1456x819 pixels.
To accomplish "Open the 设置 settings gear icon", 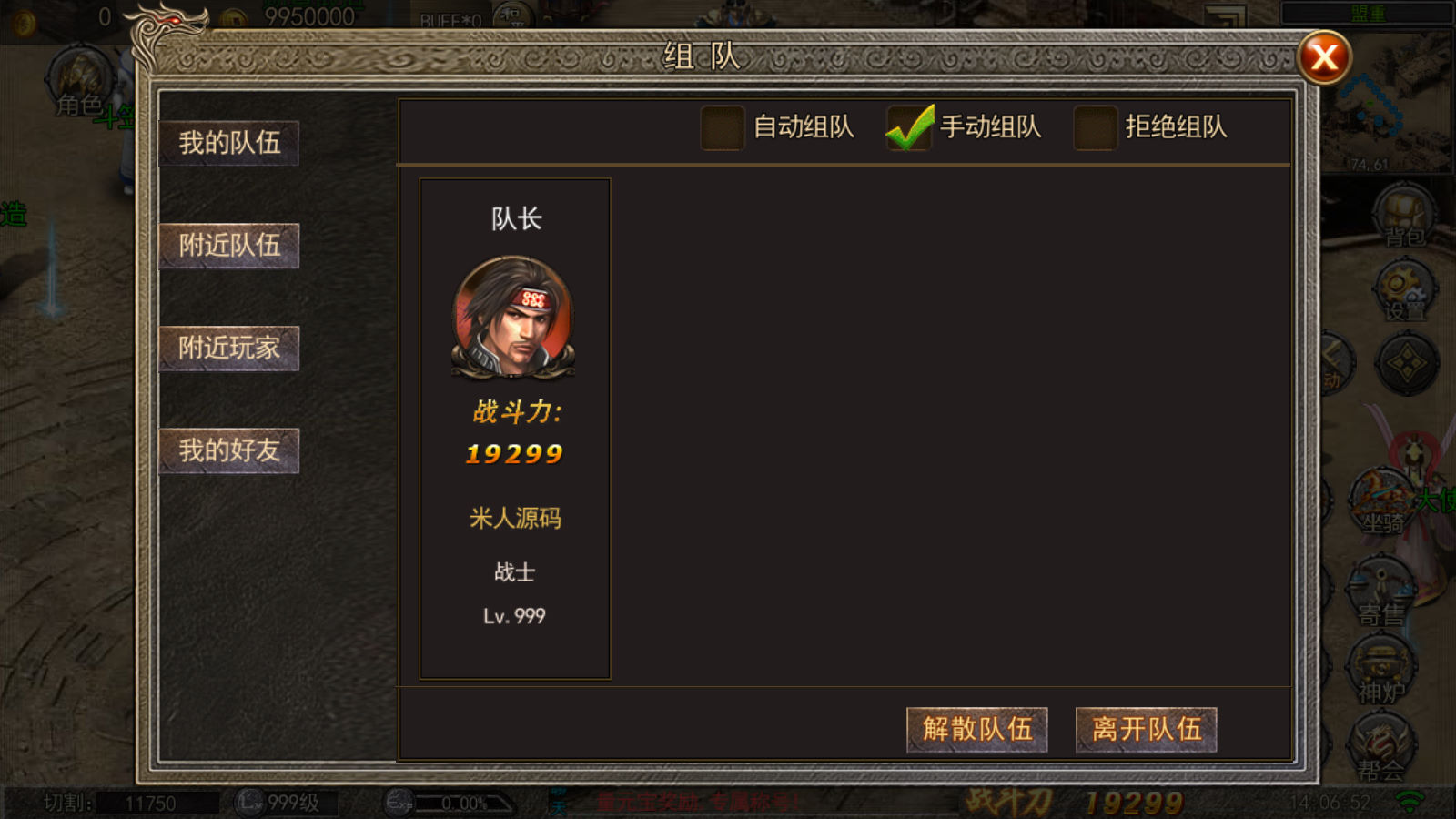I will tap(1404, 291).
